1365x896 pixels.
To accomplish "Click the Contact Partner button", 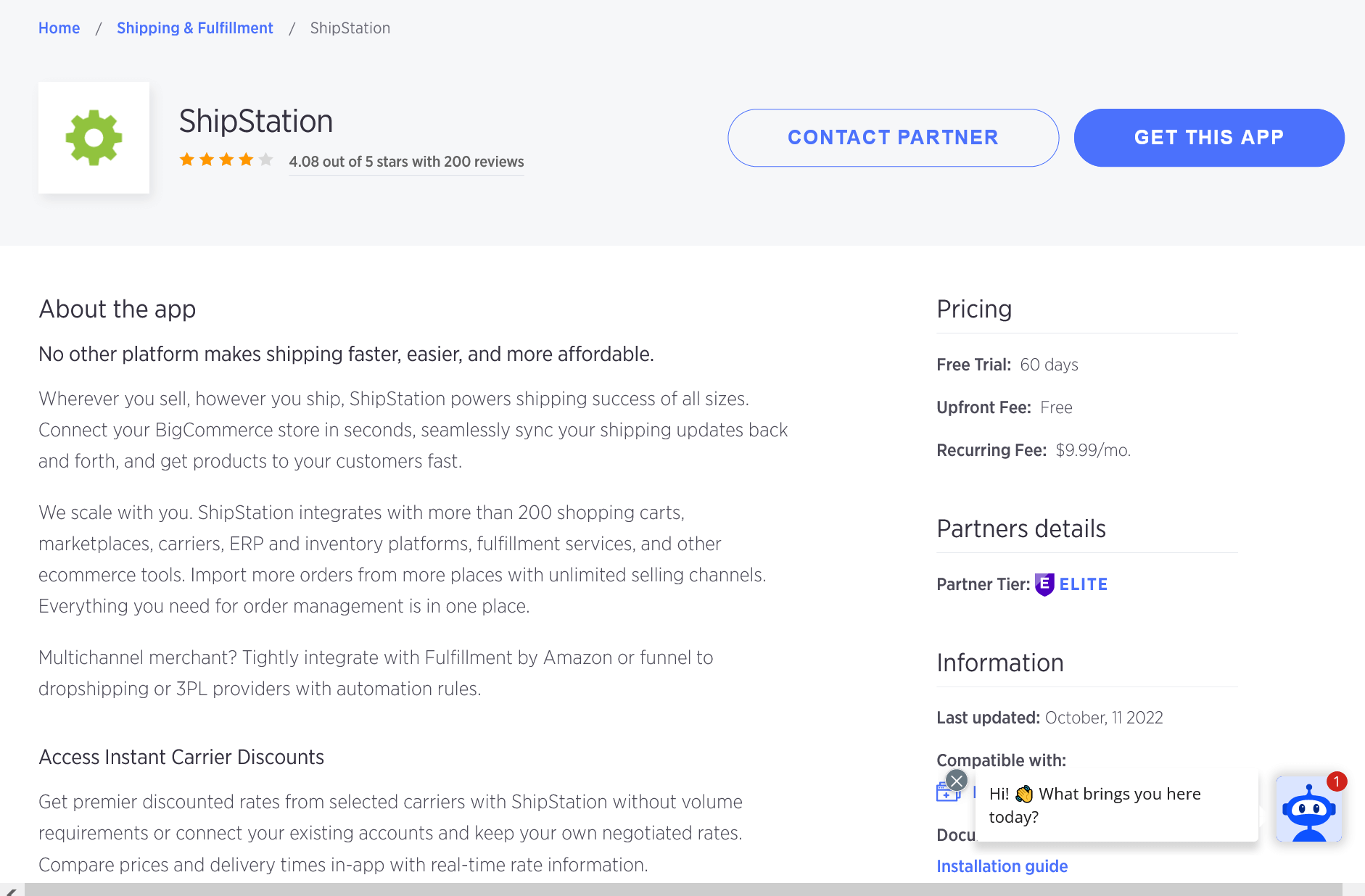I will 894,138.
